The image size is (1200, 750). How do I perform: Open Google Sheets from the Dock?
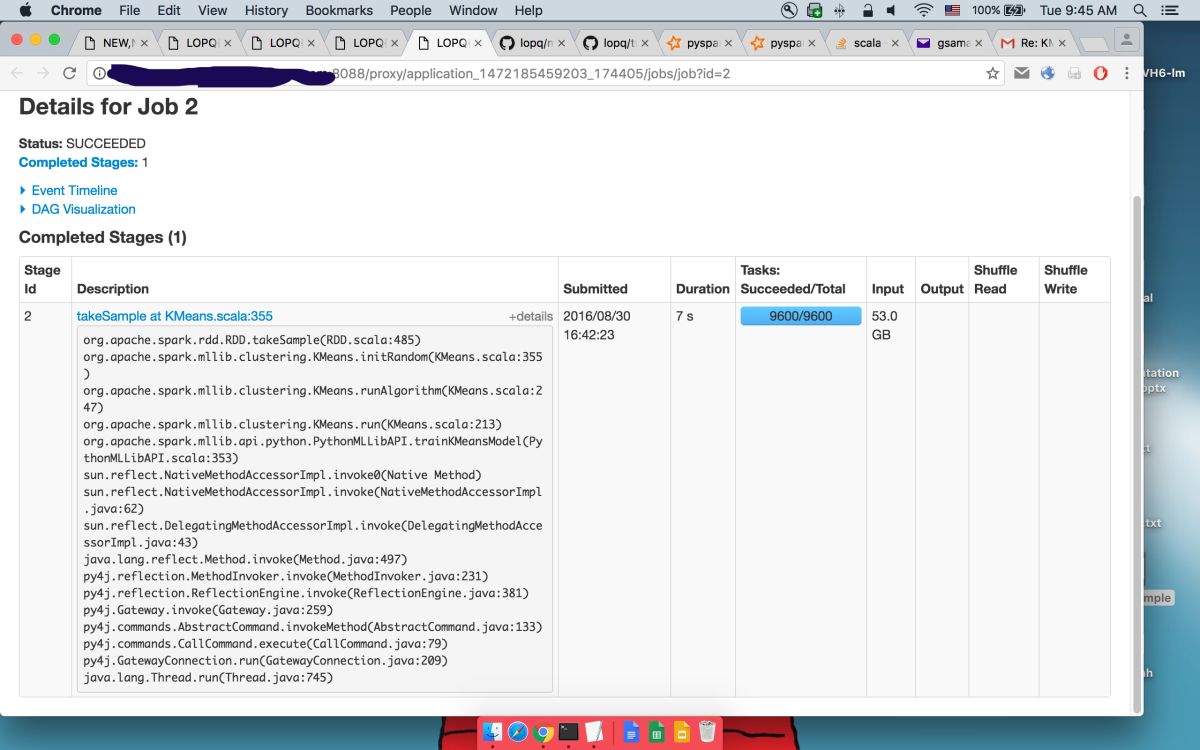656,731
